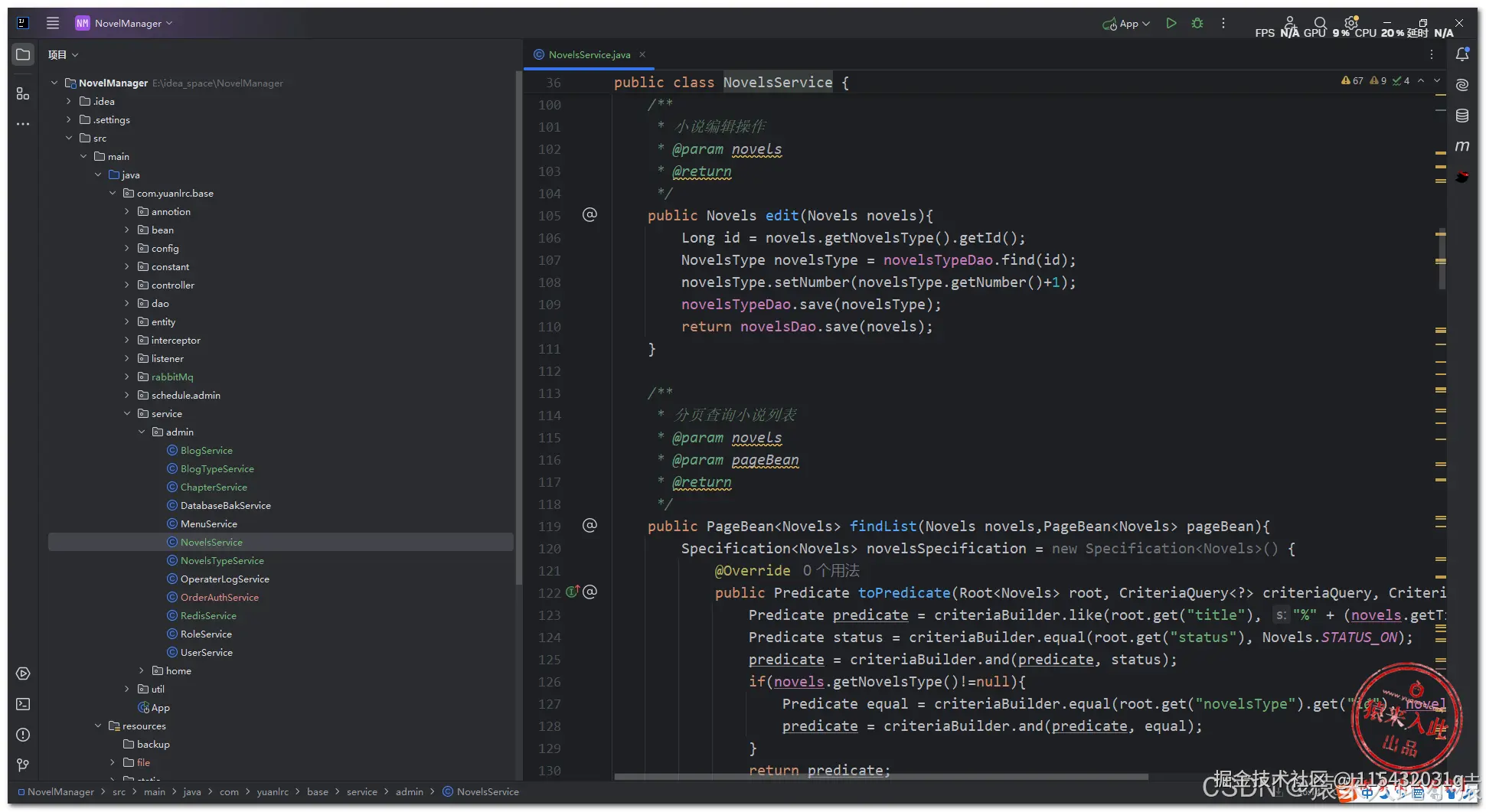Open the Project tool window icon
The image size is (1486, 812).
tap(23, 54)
